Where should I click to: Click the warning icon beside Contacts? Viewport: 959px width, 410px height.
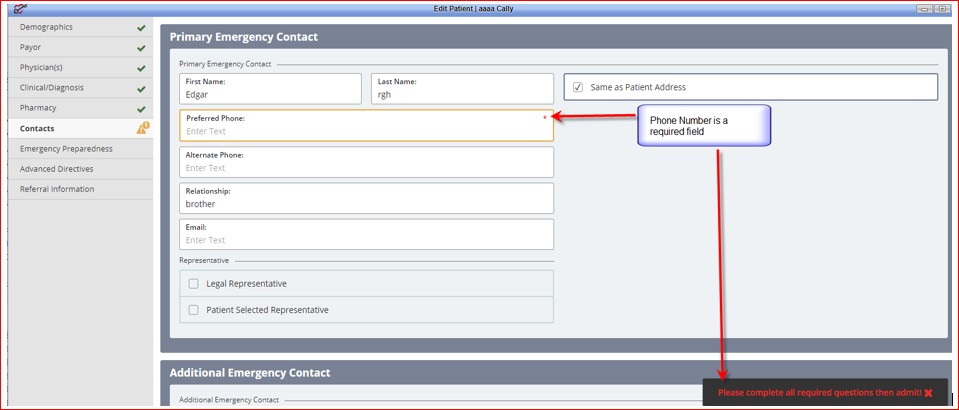click(143, 129)
